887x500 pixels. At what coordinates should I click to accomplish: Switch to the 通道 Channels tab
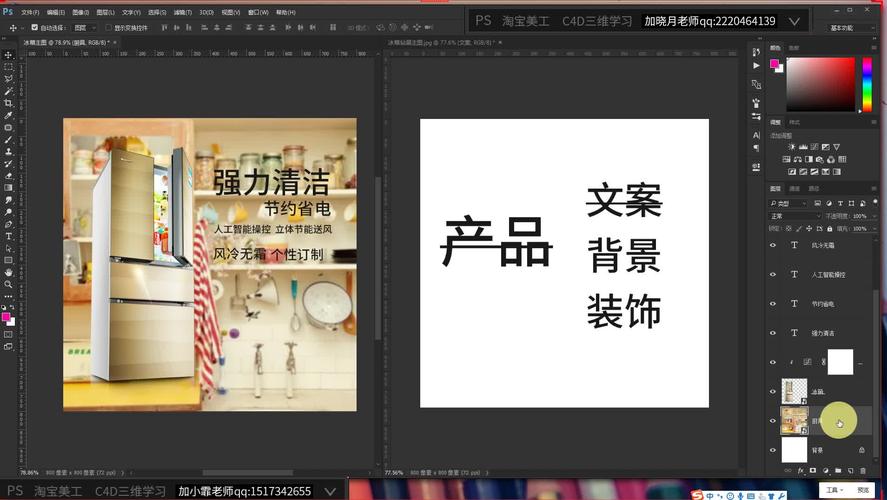[x=795, y=188]
